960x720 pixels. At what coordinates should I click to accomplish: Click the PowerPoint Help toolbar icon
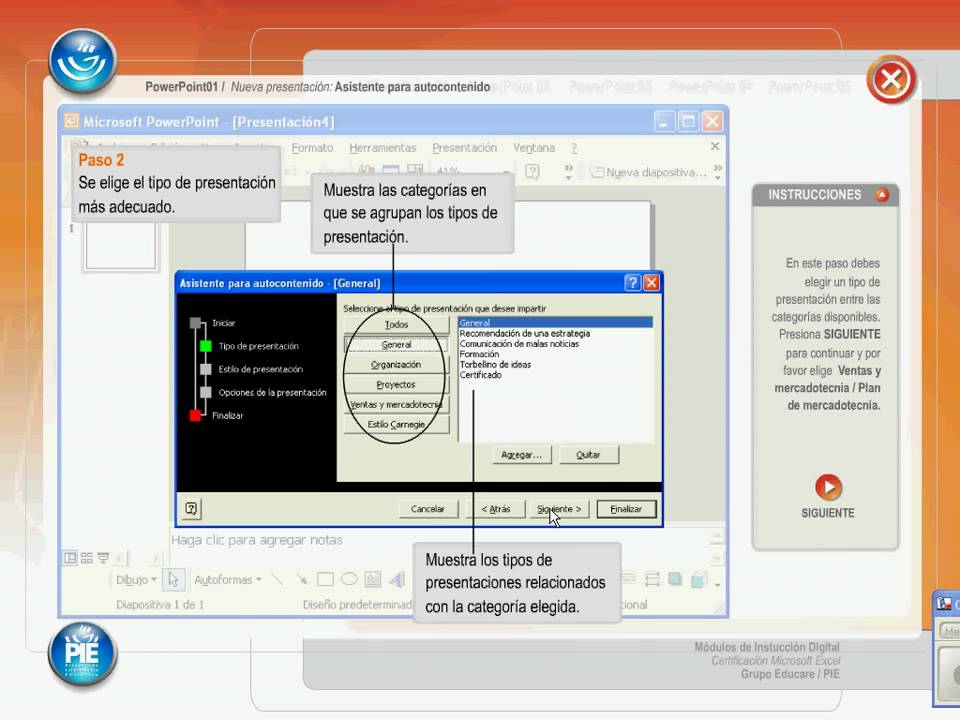533,172
